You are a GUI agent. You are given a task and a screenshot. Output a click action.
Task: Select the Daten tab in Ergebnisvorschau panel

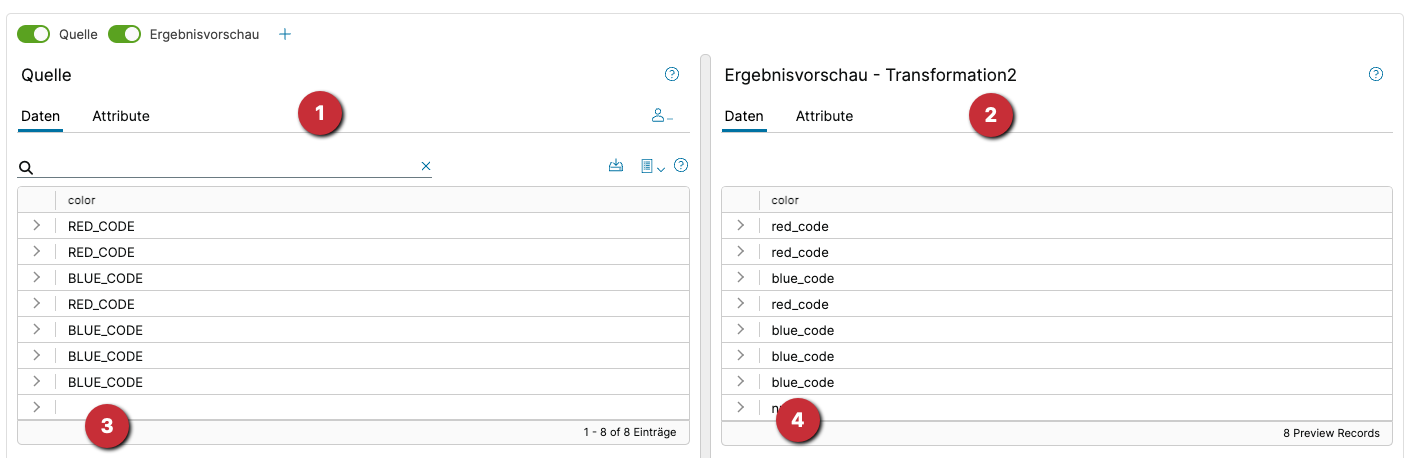tap(744, 116)
